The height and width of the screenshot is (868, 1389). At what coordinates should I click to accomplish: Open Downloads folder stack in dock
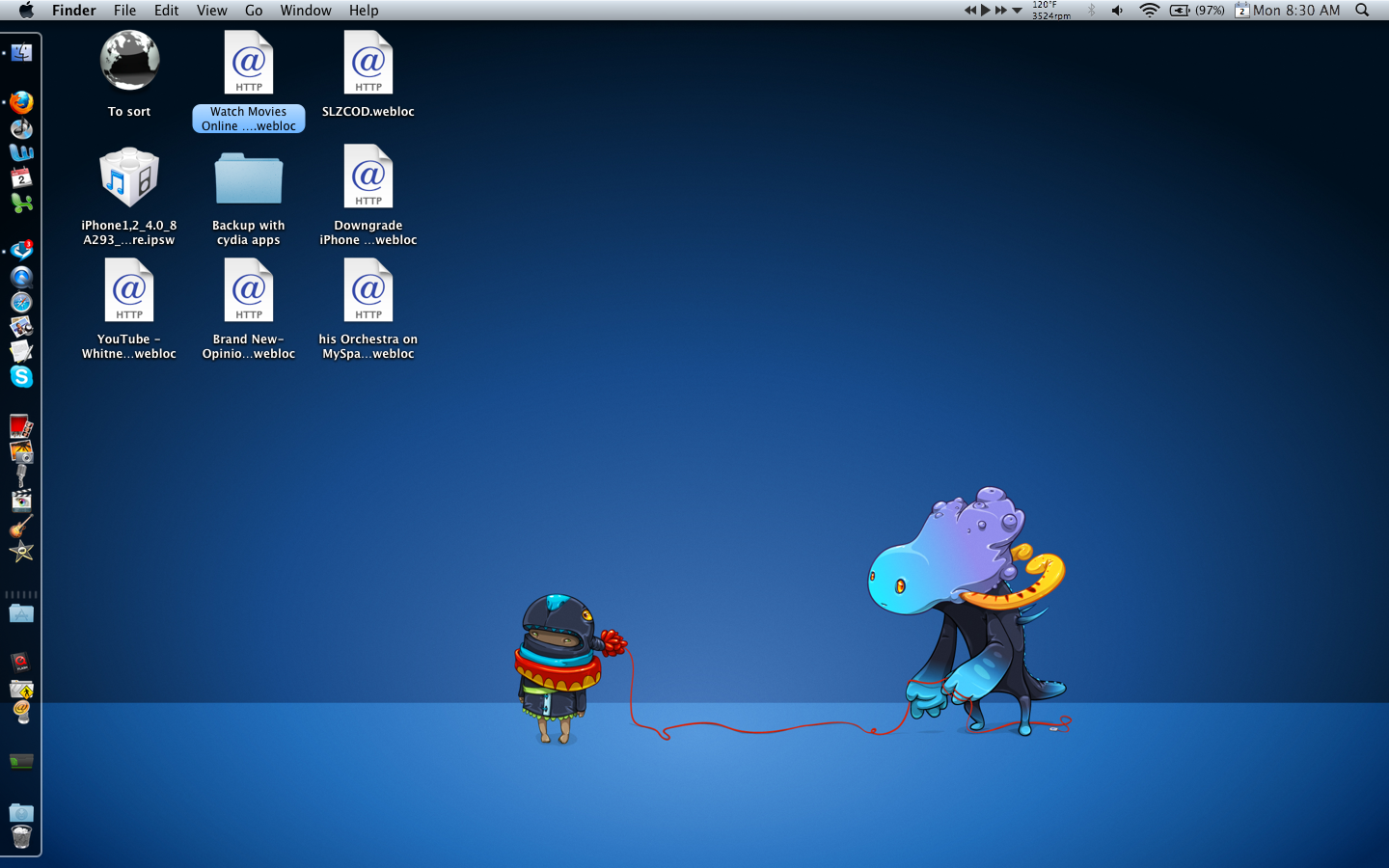21,812
